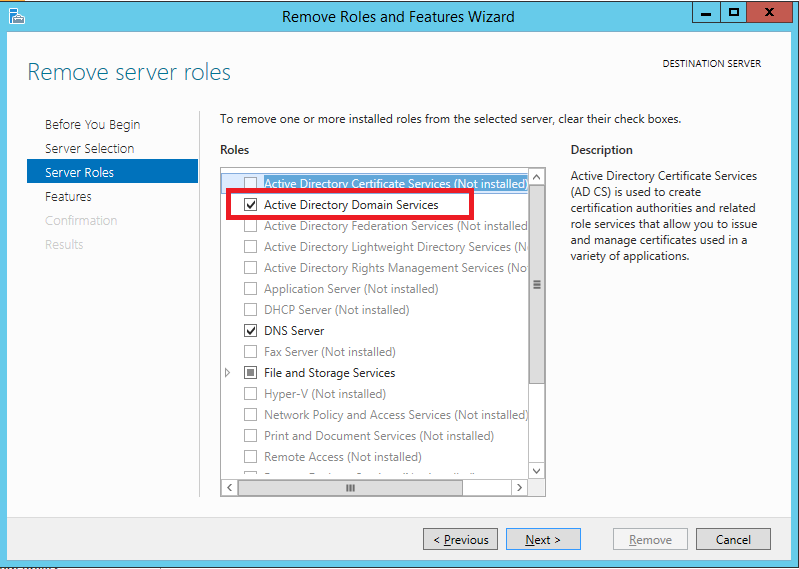Select the Active Directory Domain Services label

pyautogui.click(x=351, y=205)
